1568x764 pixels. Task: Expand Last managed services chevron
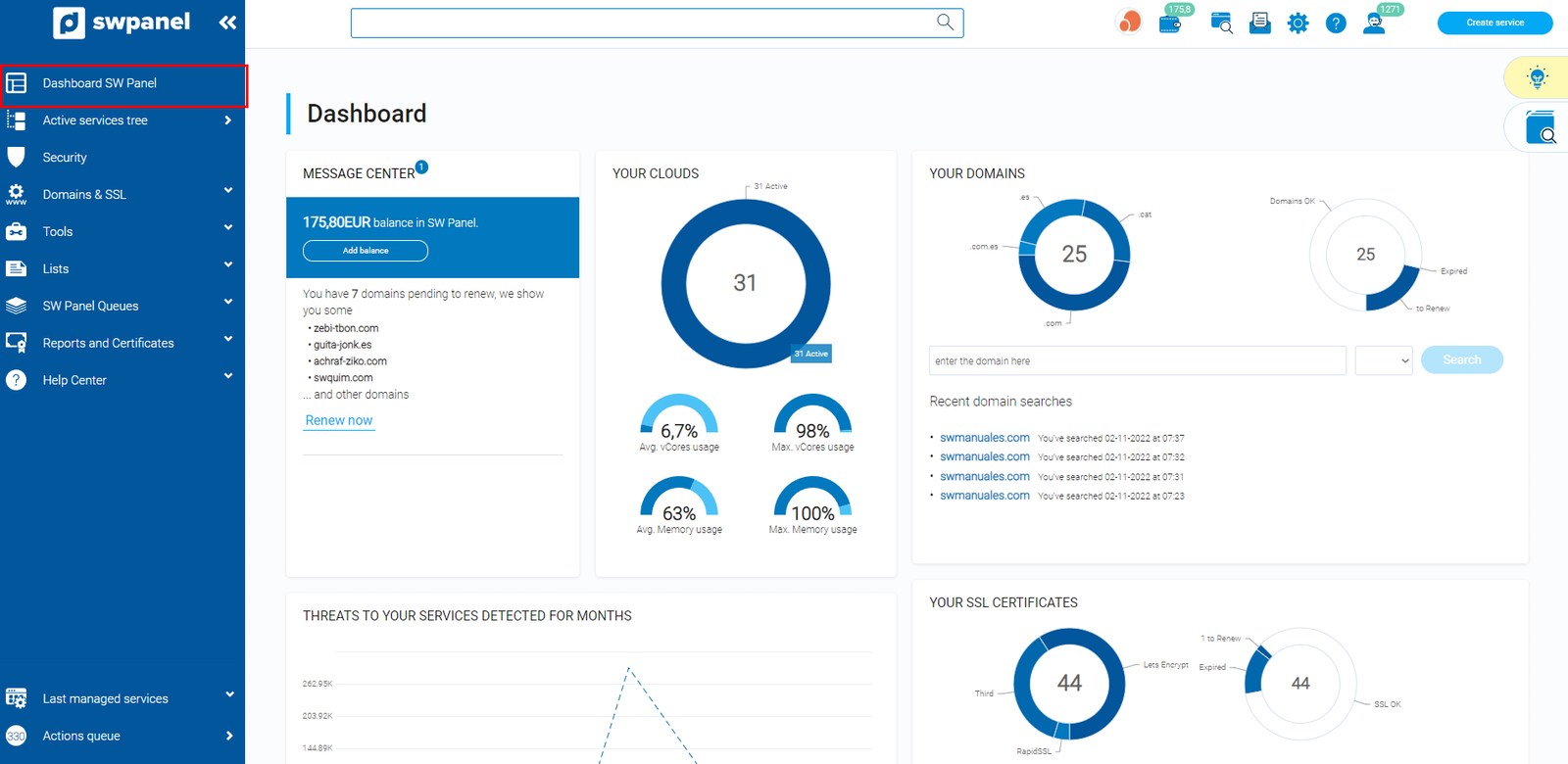pos(229,694)
